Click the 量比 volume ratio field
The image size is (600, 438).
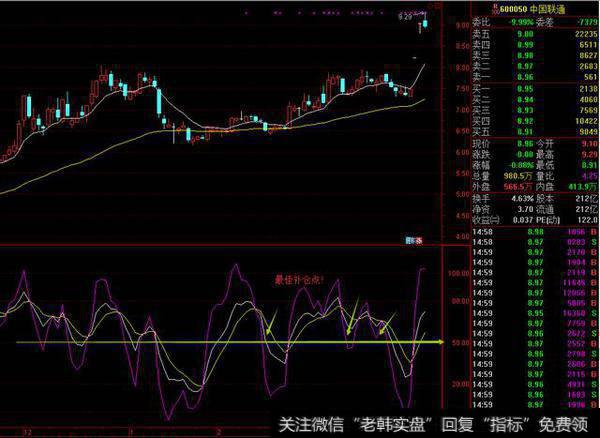click(567, 176)
